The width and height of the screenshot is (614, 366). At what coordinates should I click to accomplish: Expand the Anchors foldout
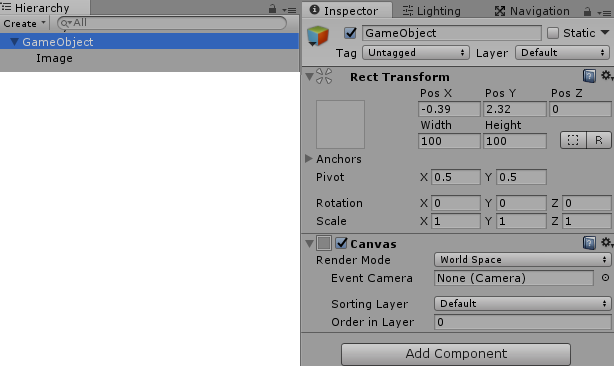[309, 159]
